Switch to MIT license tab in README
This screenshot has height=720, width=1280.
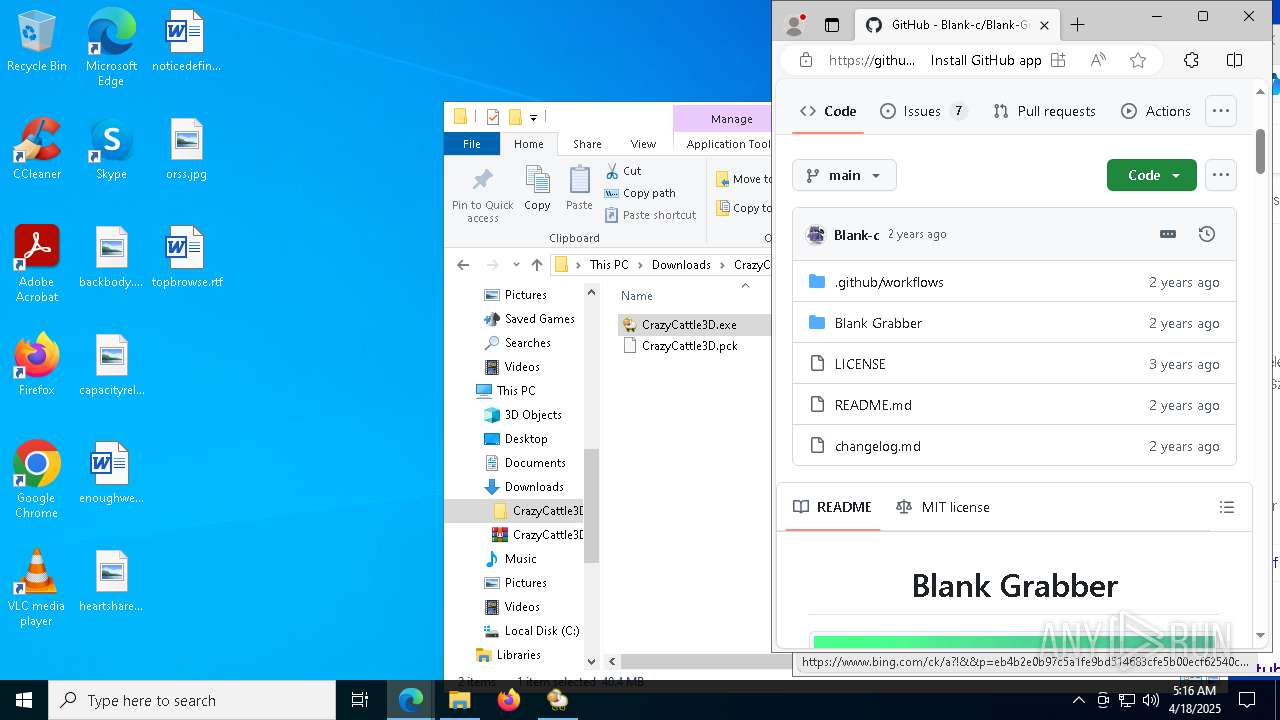(943, 507)
